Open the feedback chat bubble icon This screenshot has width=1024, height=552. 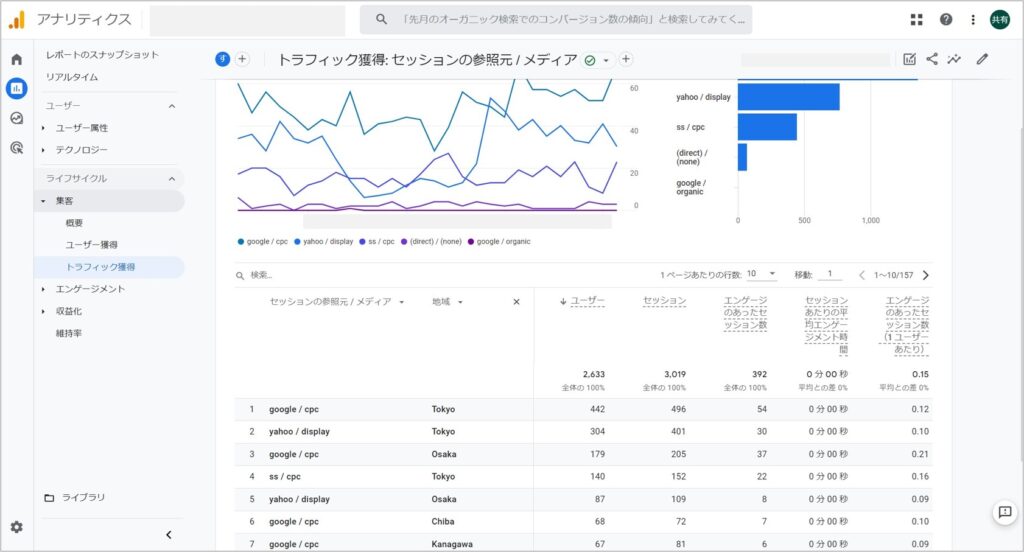1005,512
